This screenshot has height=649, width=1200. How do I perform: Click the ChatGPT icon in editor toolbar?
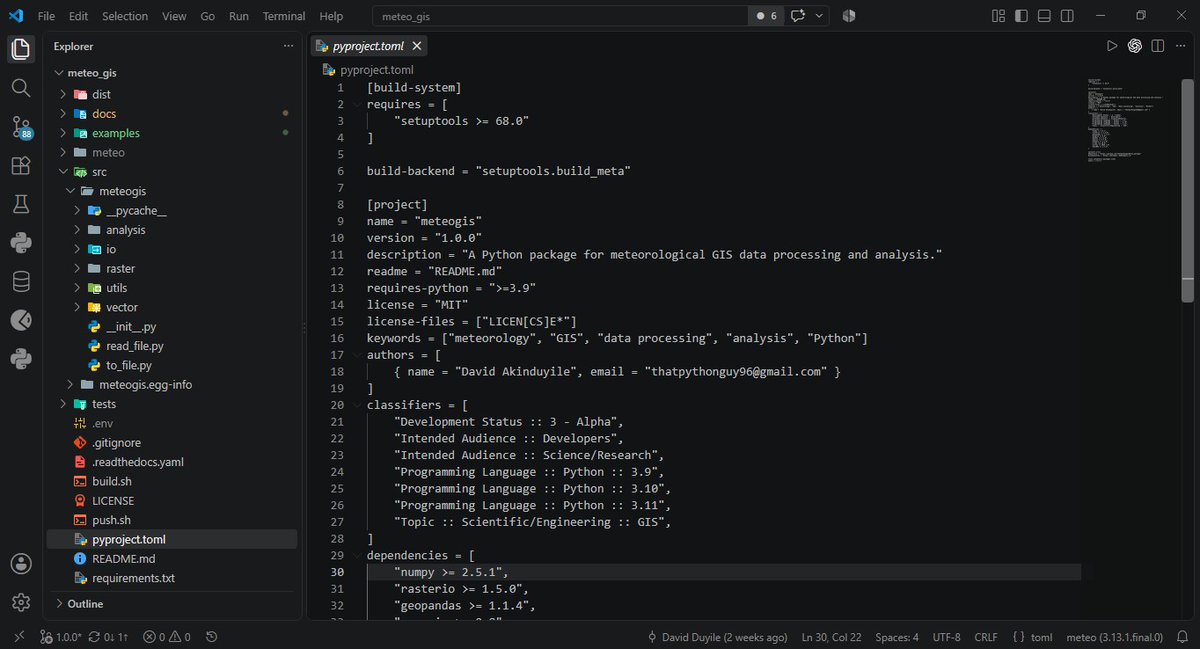click(x=1135, y=46)
